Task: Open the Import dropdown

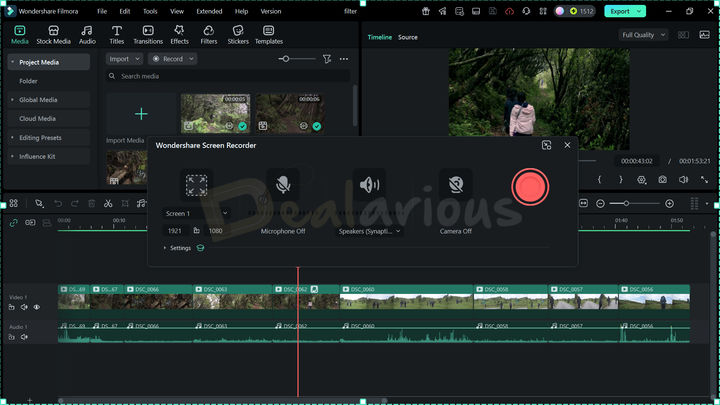Action: coord(124,59)
